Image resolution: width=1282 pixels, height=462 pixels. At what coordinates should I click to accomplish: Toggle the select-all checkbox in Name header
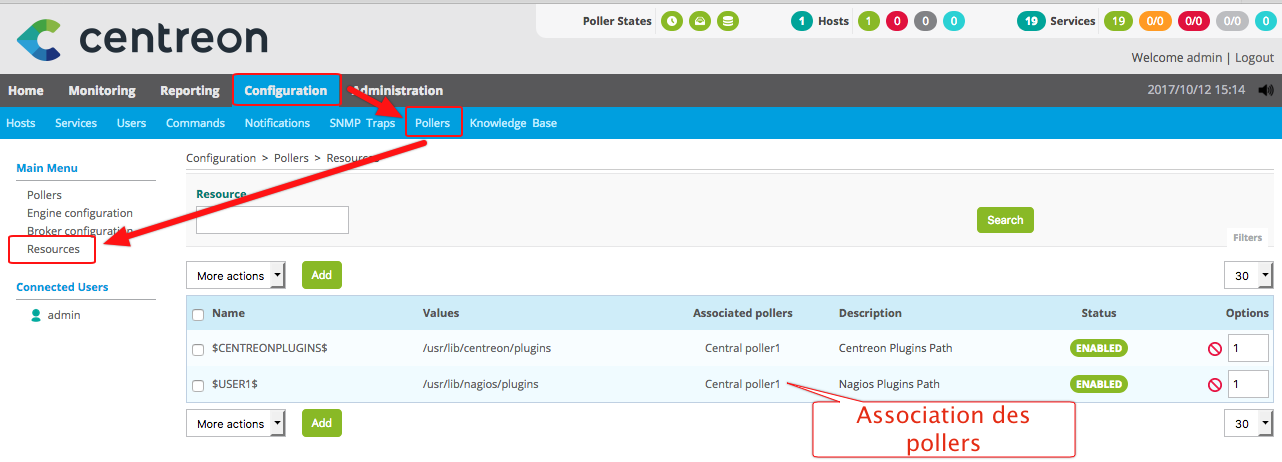[198, 314]
